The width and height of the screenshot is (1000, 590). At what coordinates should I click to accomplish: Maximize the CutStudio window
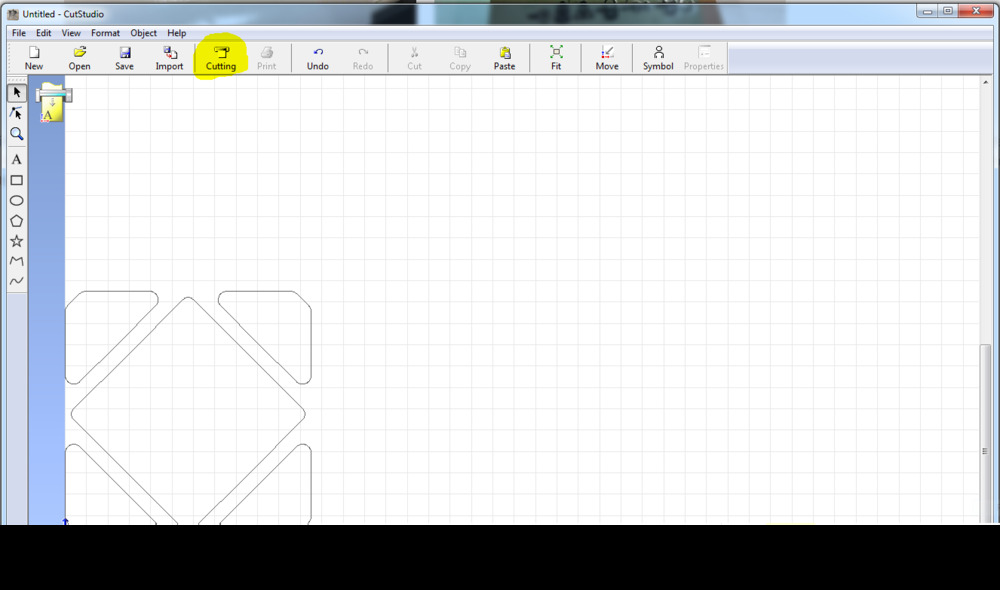tap(948, 11)
